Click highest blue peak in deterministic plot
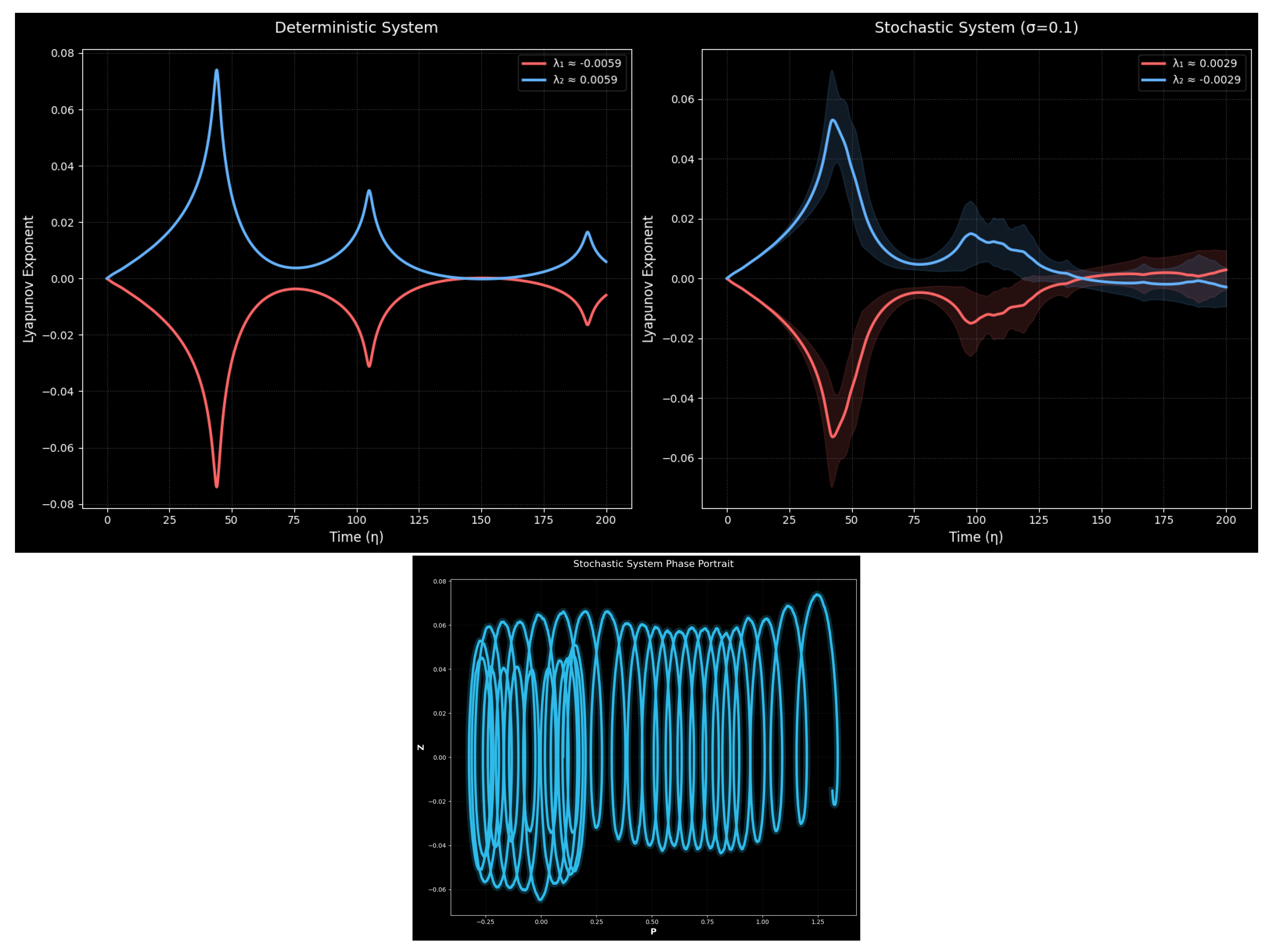Viewport: 1271px width, 952px height. pyautogui.click(x=216, y=71)
